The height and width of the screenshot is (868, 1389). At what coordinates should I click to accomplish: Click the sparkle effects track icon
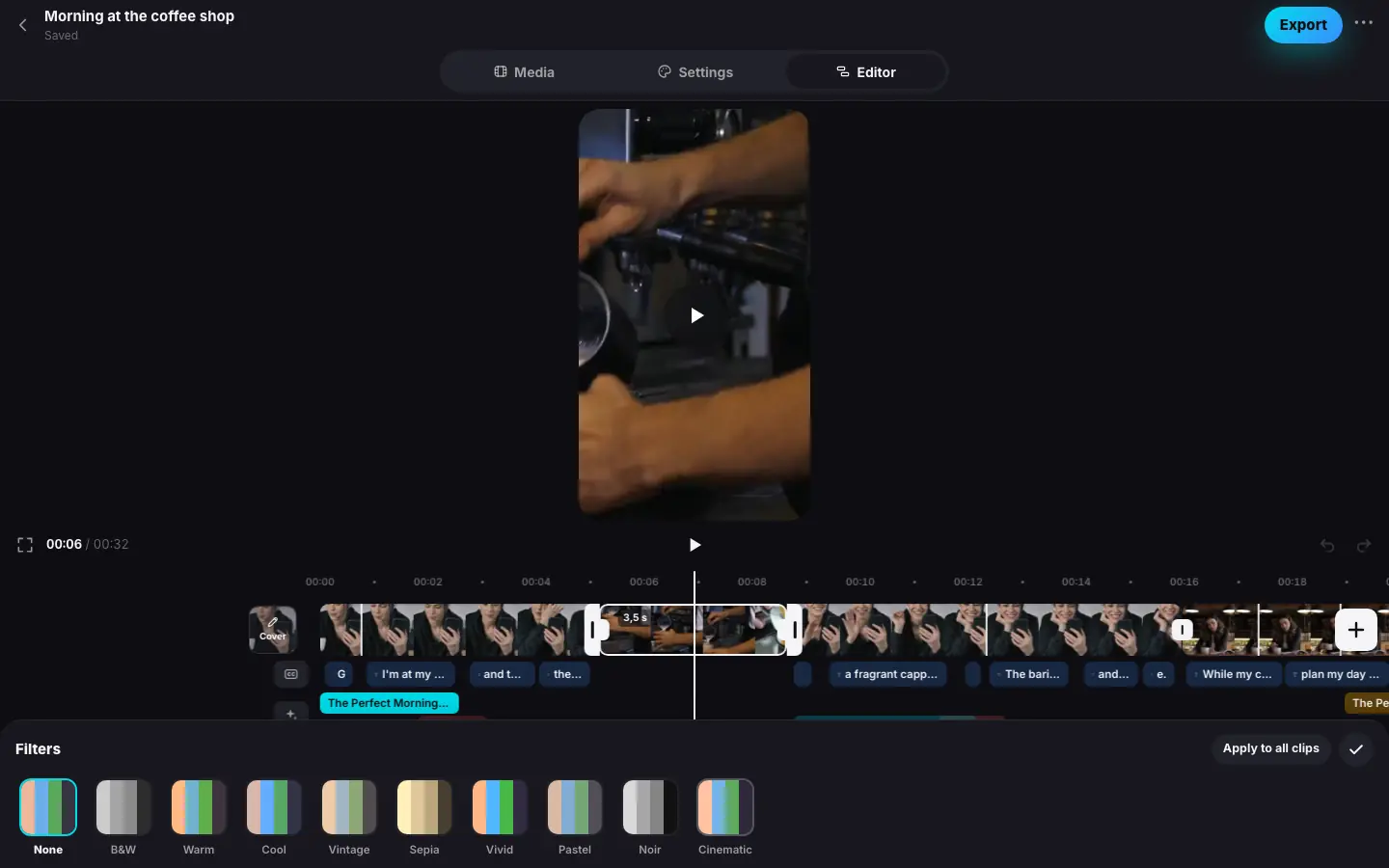[x=291, y=713]
